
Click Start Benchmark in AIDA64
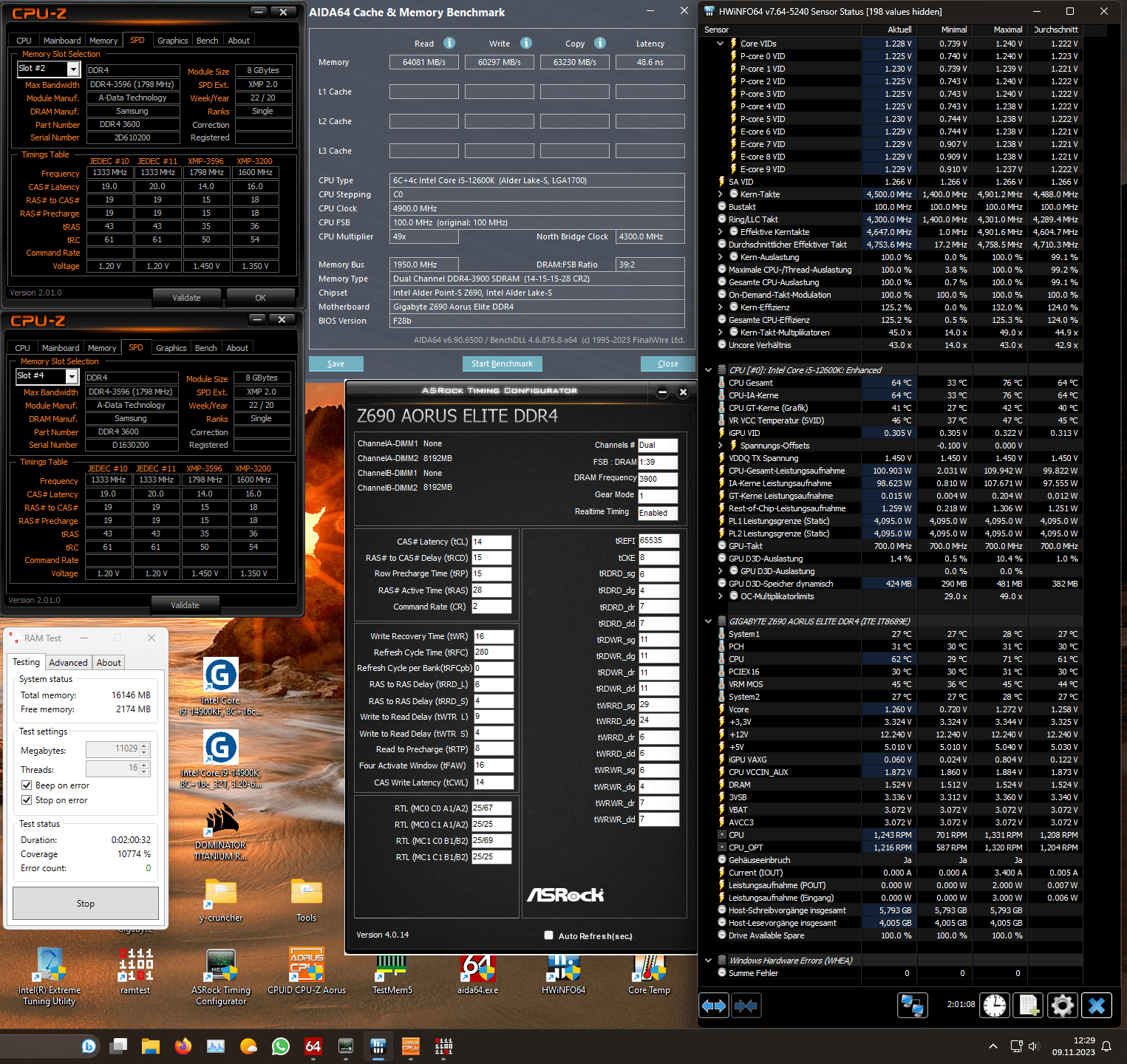tap(503, 364)
